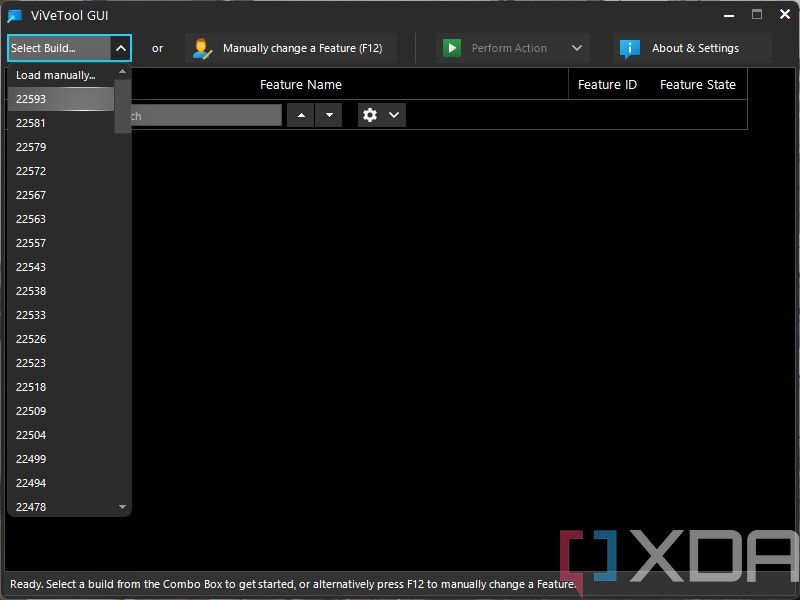
Task: Select build 22499 in the dropdown list
Action: [61, 459]
